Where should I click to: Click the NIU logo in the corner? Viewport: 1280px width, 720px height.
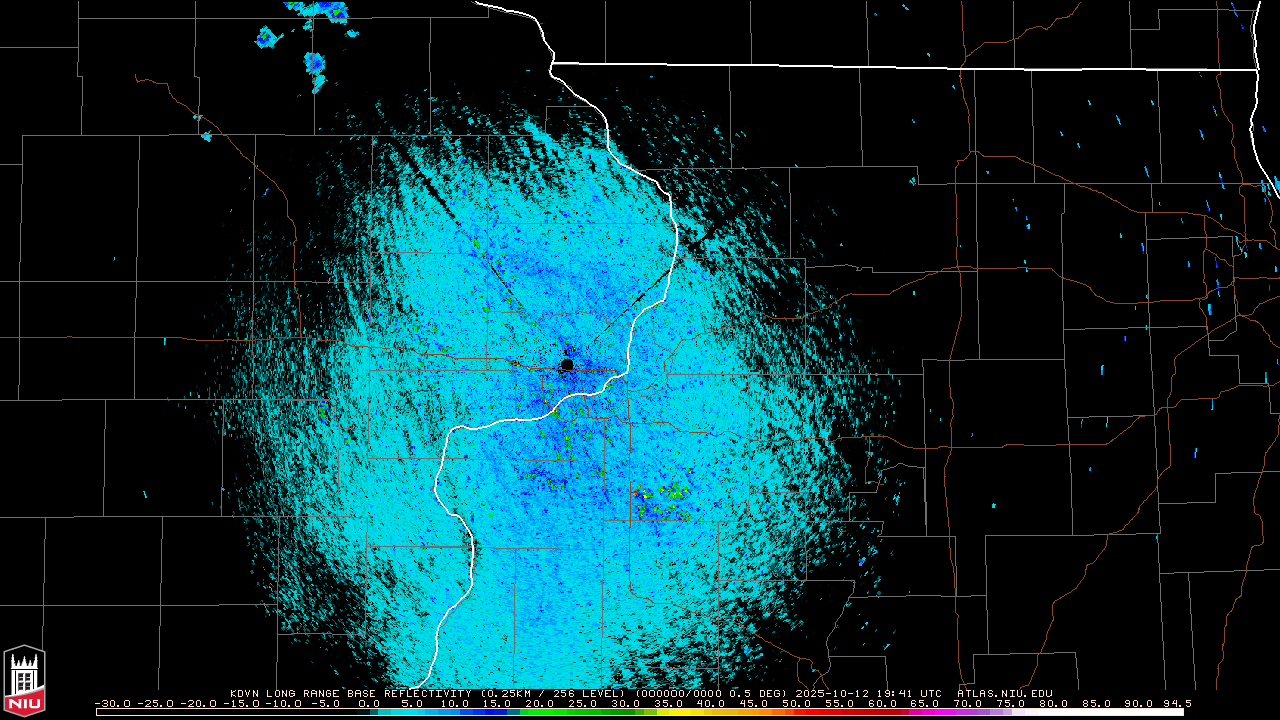24,680
